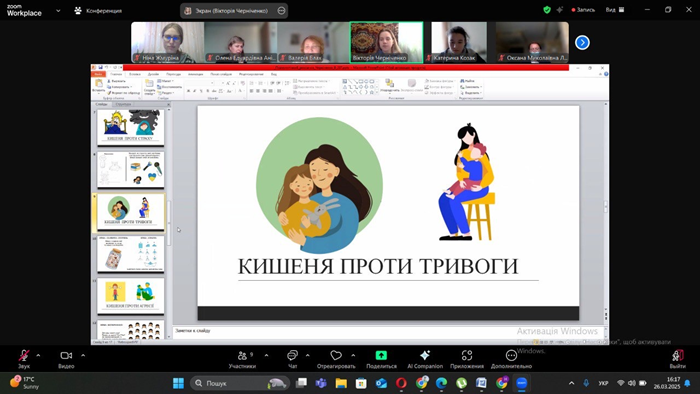This screenshot has width=700, height=394.
Task: Show next participants with blue arrow
Action: point(582,42)
